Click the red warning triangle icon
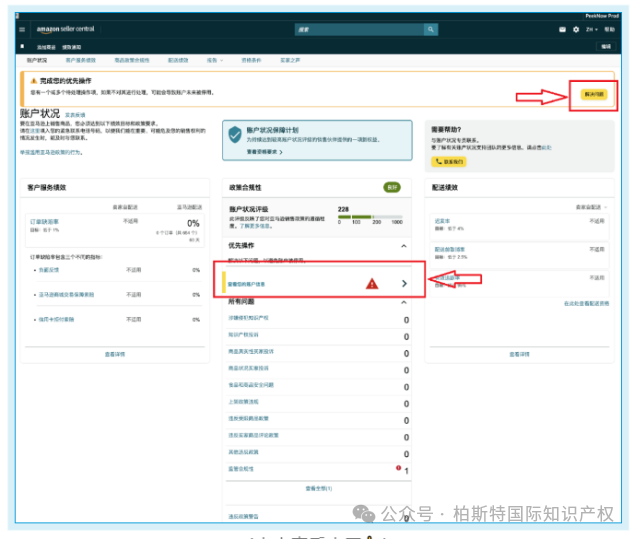Screen dimensions: 634x539 point(372,284)
